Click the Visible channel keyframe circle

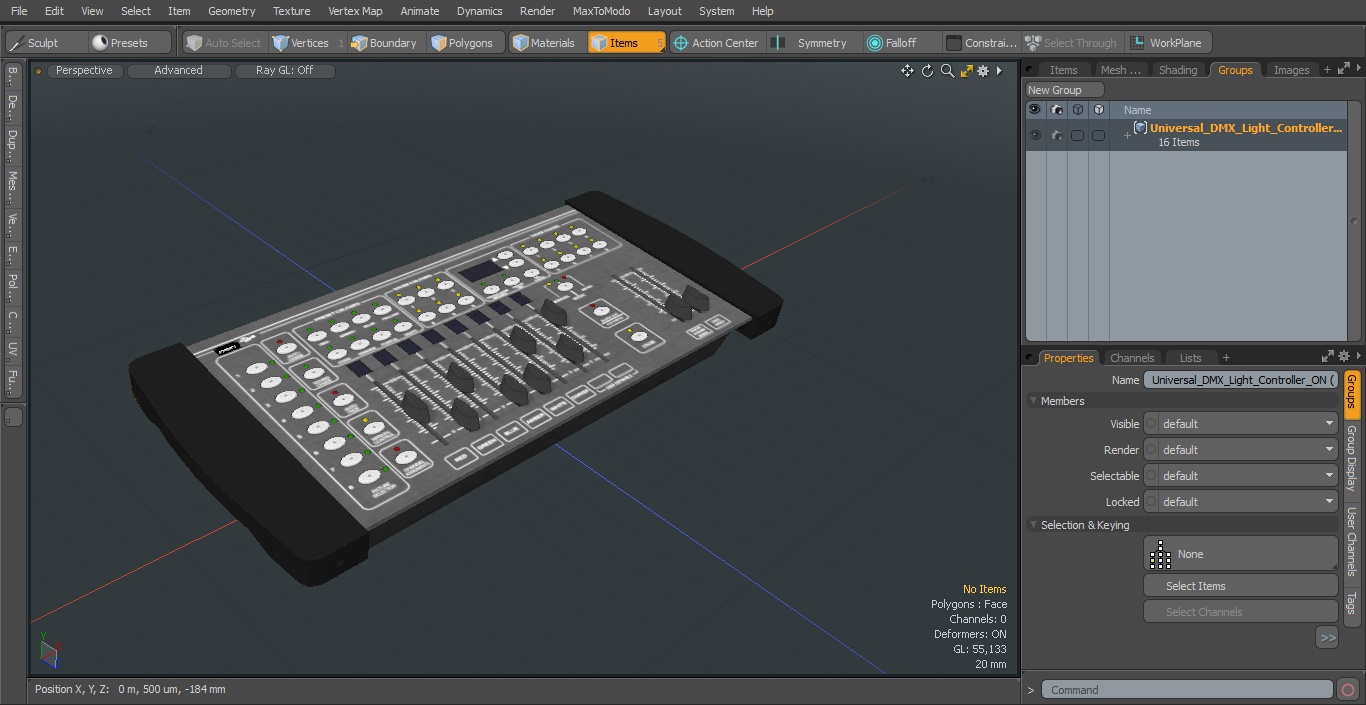1151,424
